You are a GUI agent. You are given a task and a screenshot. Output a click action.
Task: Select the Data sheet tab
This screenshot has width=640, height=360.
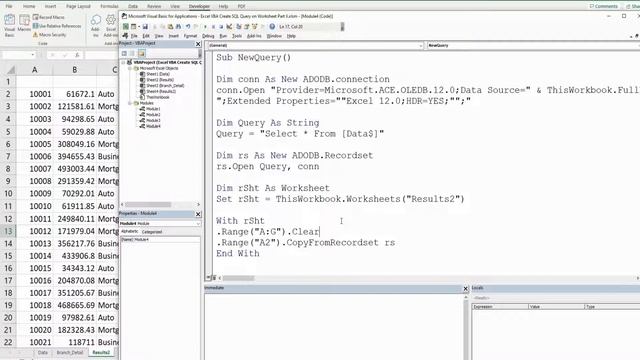[43, 353]
